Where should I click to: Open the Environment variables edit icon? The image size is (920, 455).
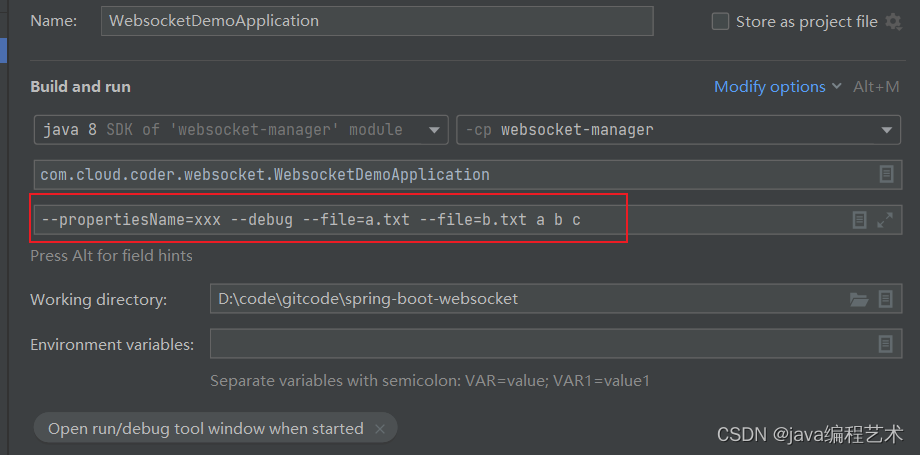point(886,344)
